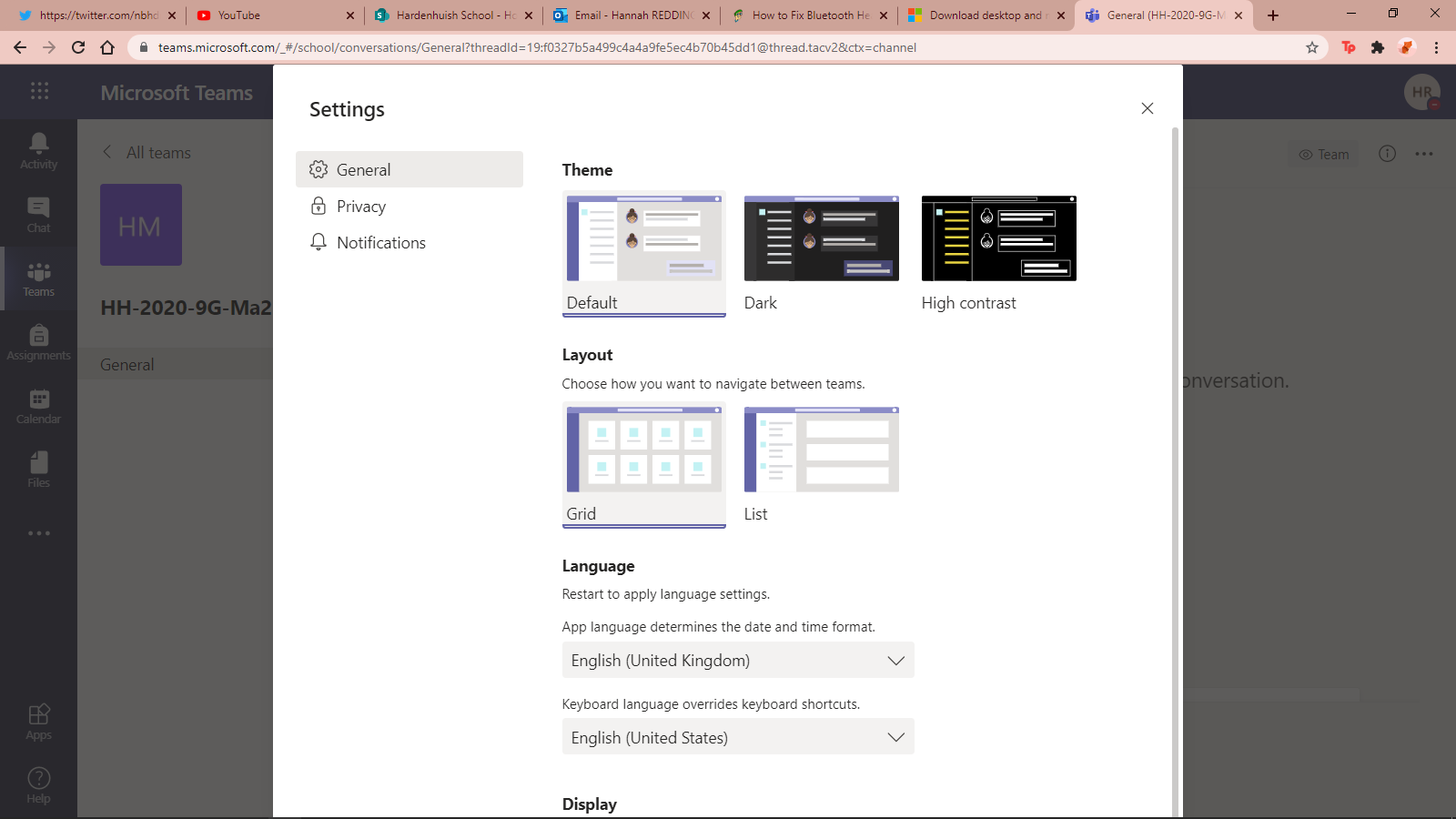
Task: Open Assignments in the left rail
Action: (38, 342)
